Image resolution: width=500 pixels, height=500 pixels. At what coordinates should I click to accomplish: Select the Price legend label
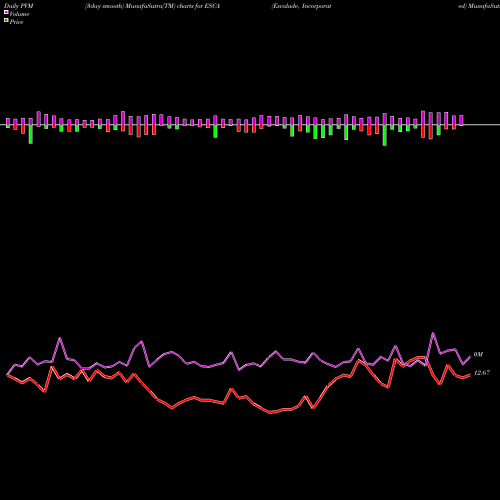pyautogui.click(x=16, y=22)
